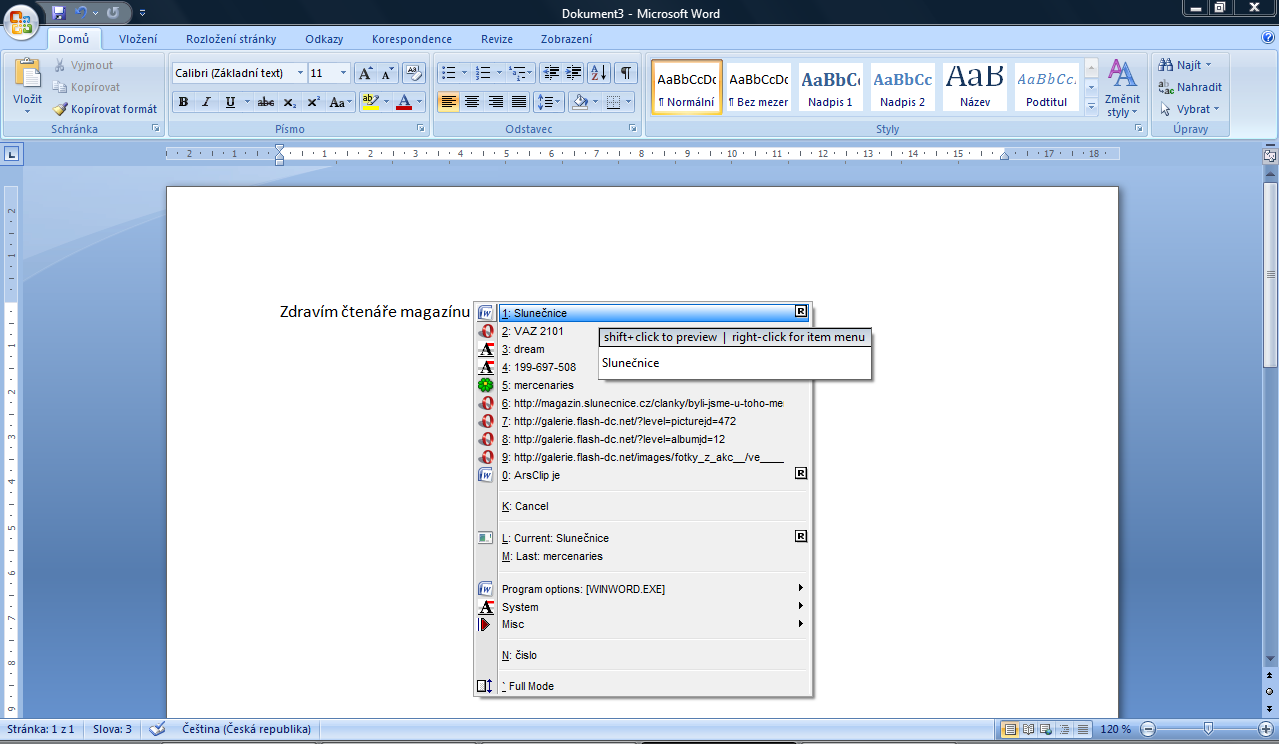The image size is (1279, 744).
Task: Undo last action in quick access toolbar
Action: tap(82, 13)
